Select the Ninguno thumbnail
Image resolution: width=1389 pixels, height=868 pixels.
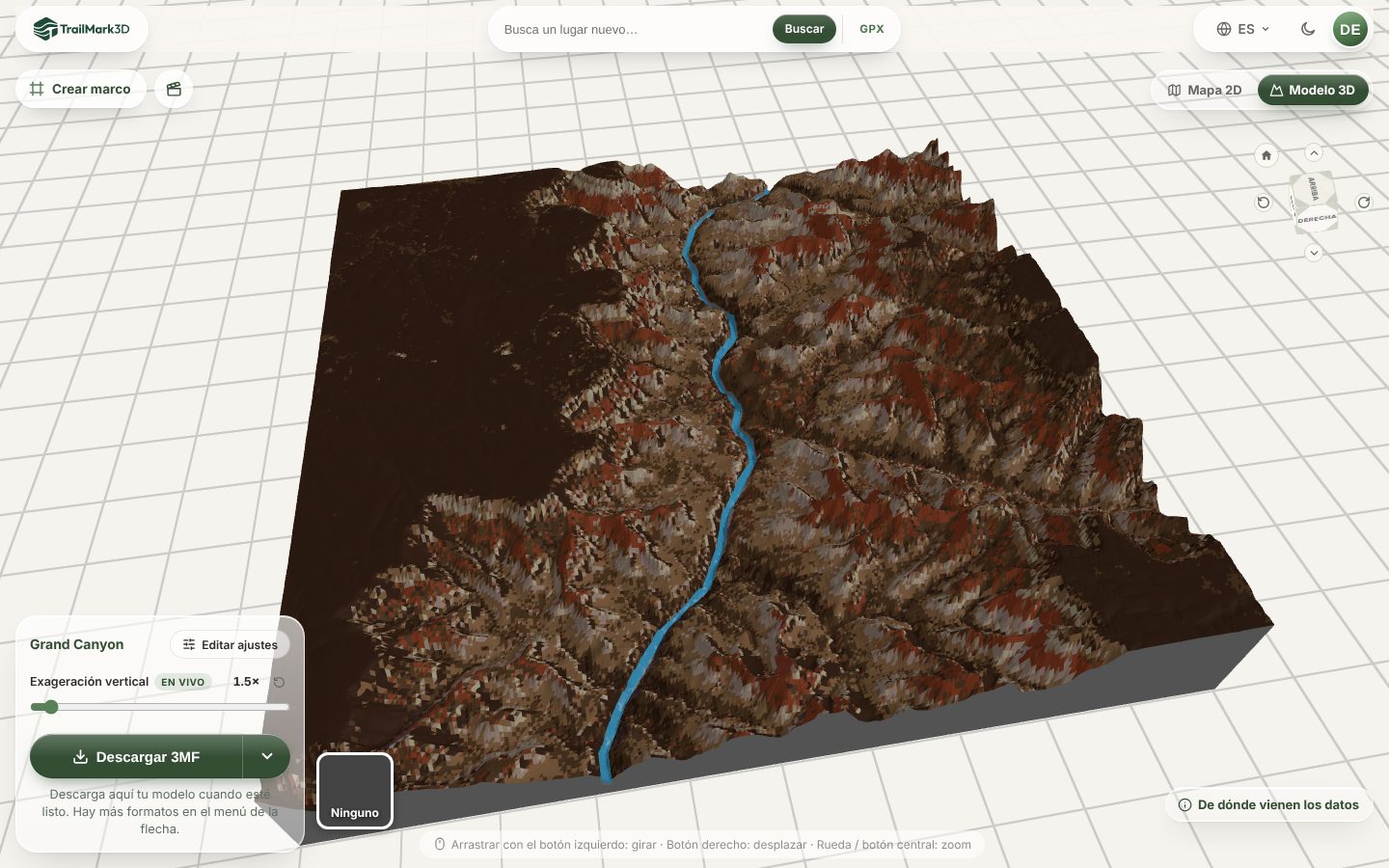pos(355,791)
